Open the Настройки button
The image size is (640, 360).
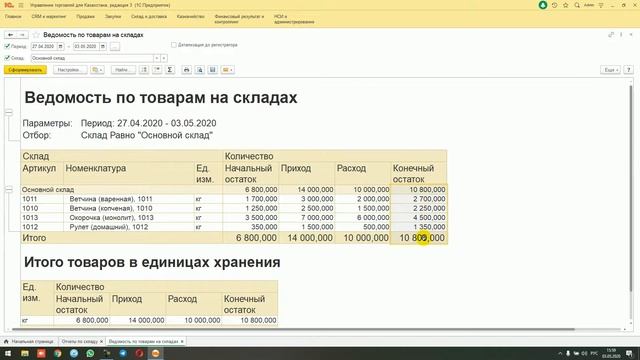[x=70, y=70]
